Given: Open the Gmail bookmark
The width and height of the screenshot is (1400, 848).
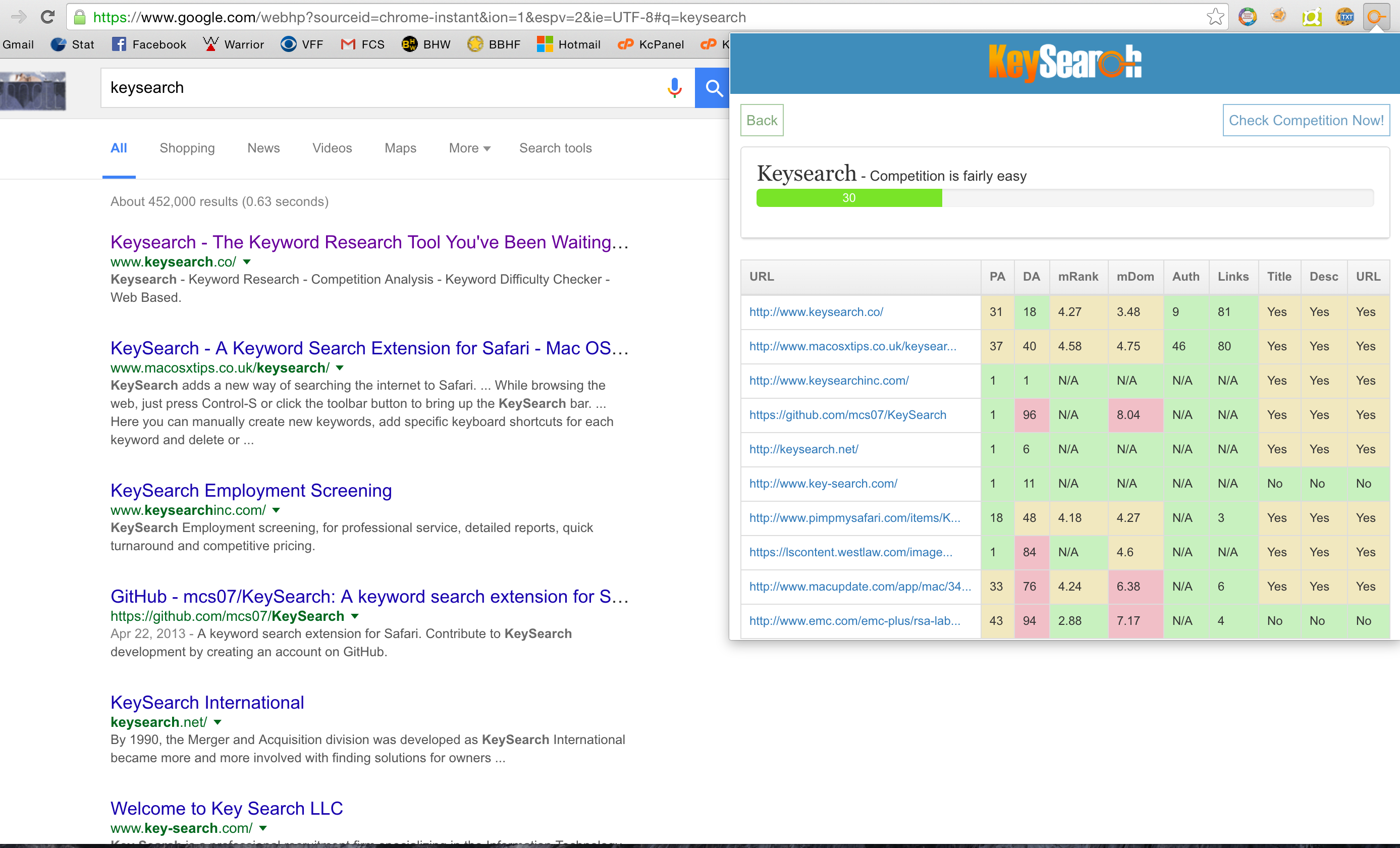Looking at the screenshot, I should (x=18, y=44).
